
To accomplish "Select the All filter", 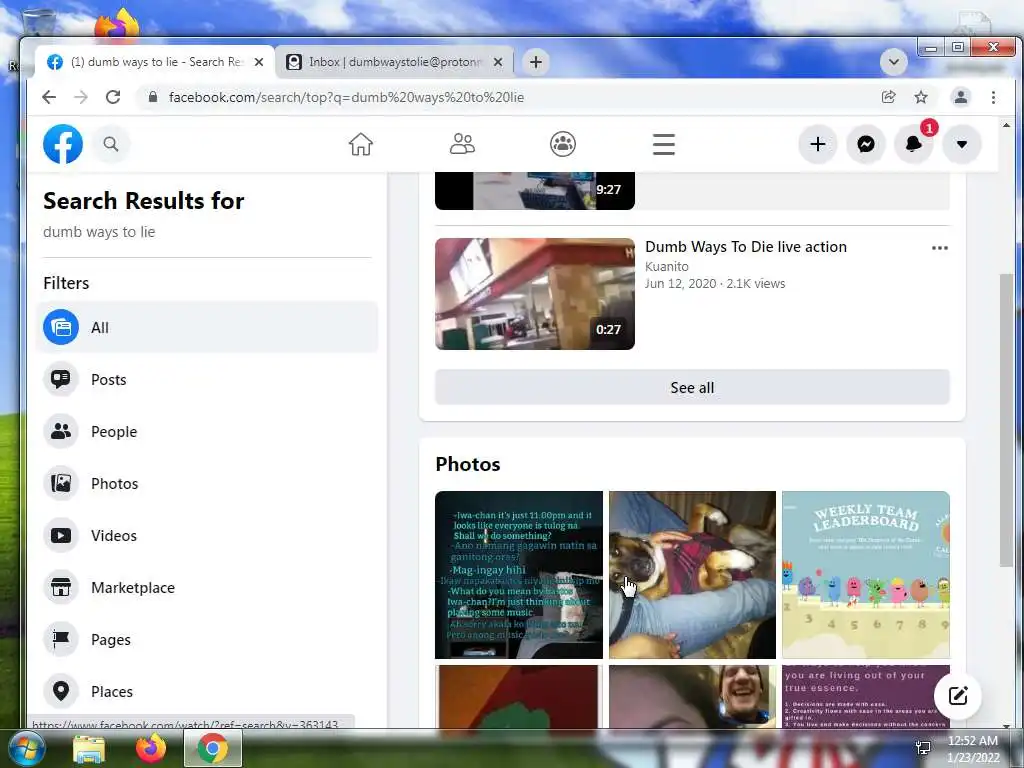I will coord(207,327).
